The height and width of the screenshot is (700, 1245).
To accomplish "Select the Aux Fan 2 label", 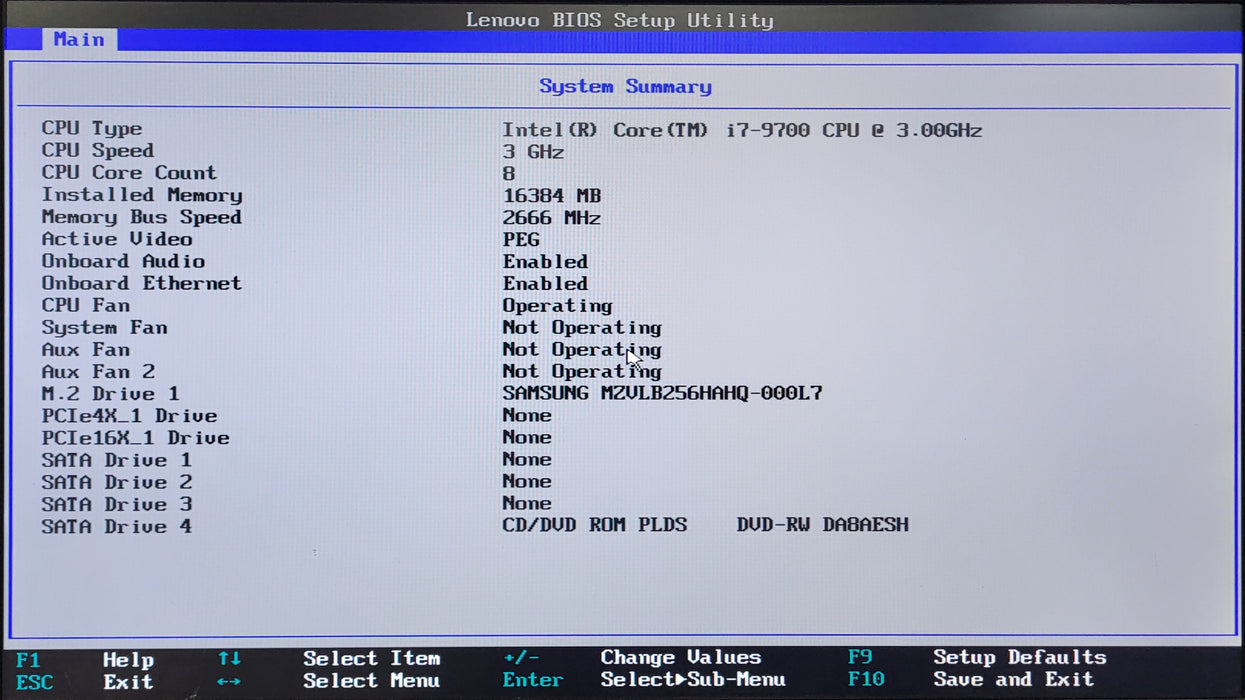I will (x=98, y=371).
